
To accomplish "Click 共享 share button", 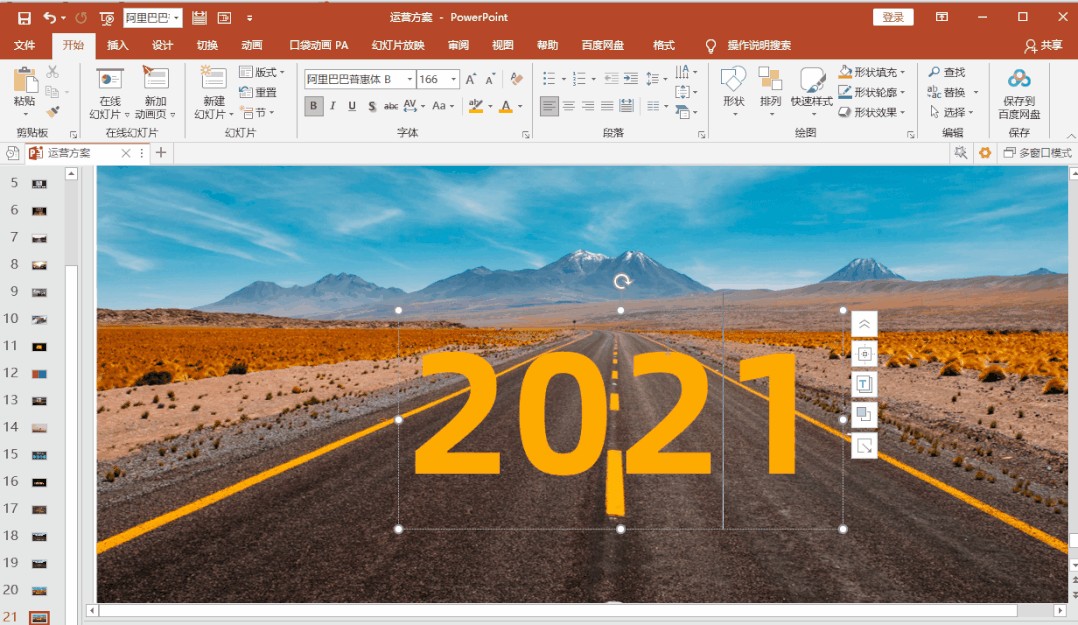I will click(1043, 45).
